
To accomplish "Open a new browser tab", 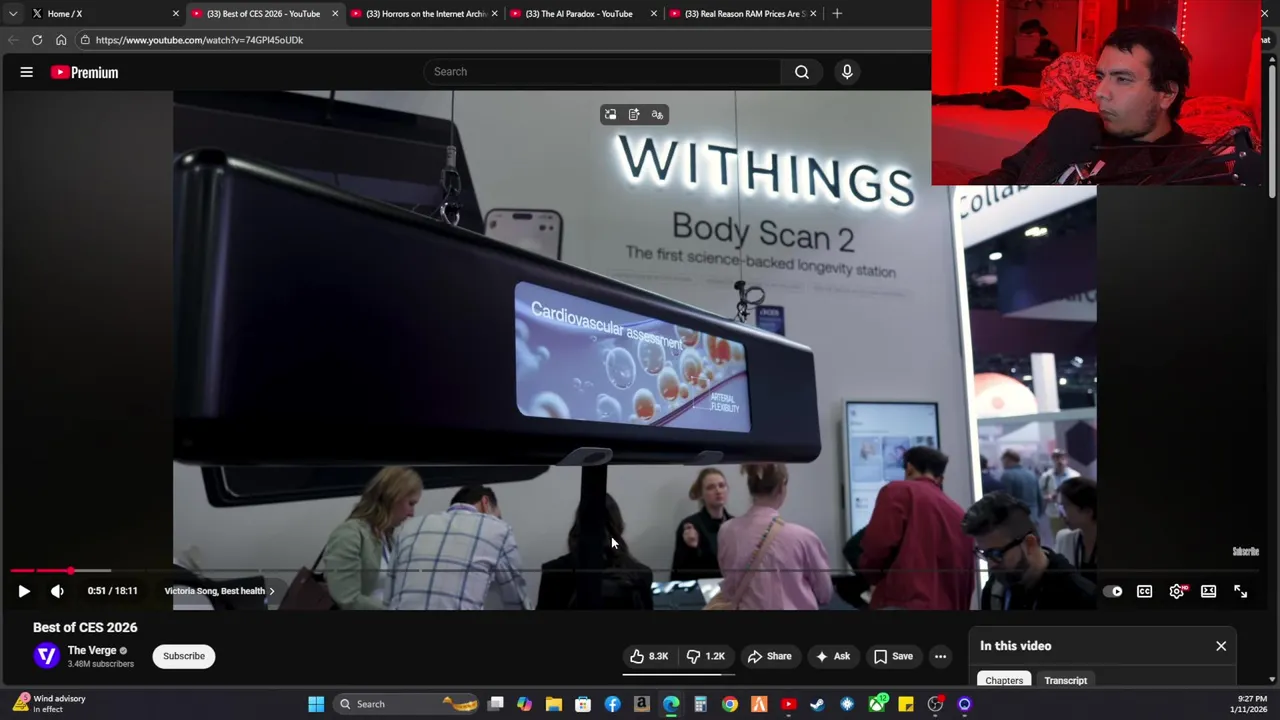I will pos(837,14).
